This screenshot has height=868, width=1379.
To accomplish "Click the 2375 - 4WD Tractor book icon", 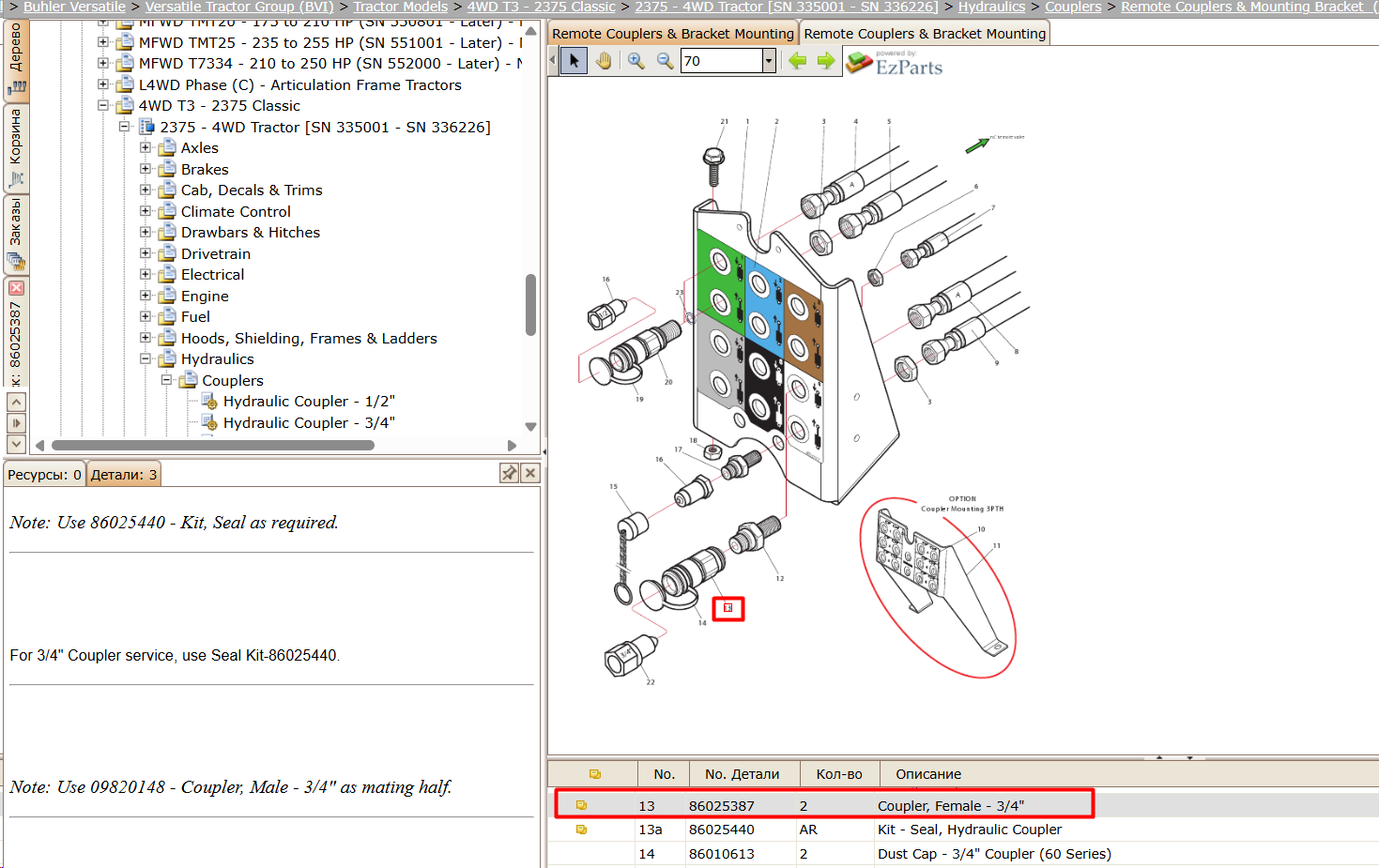I will [x=146, y=127].
